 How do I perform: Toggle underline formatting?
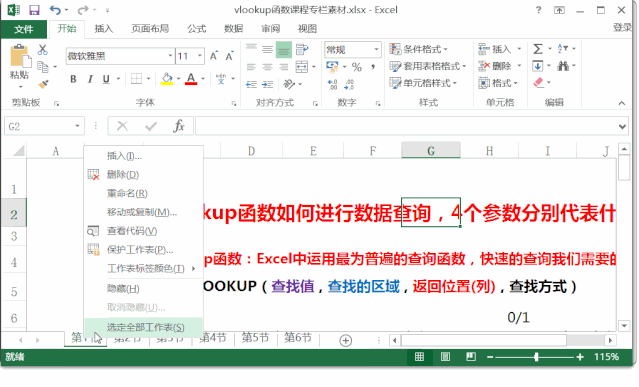[x=106, y=79]
